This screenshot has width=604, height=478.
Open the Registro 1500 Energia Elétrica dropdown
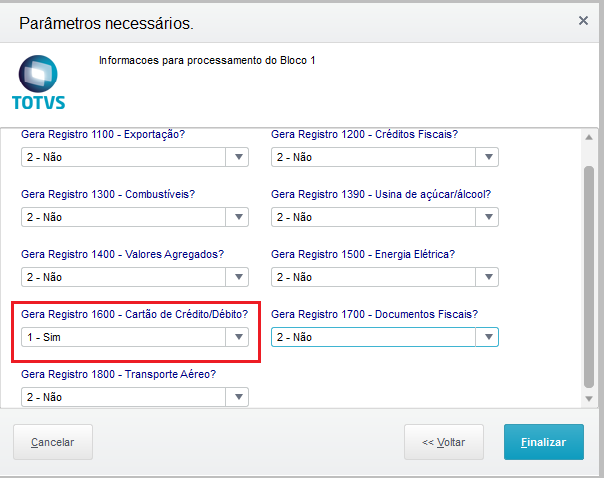coord(488,277)
